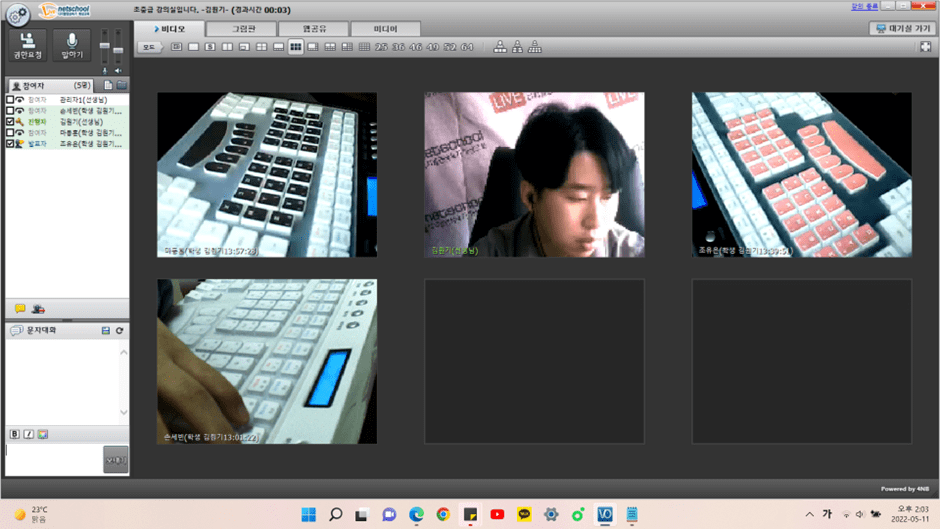Click the refresh chat icon in 문자대화
The width and height of the screenshot is (940, 529).
[120, 331]
